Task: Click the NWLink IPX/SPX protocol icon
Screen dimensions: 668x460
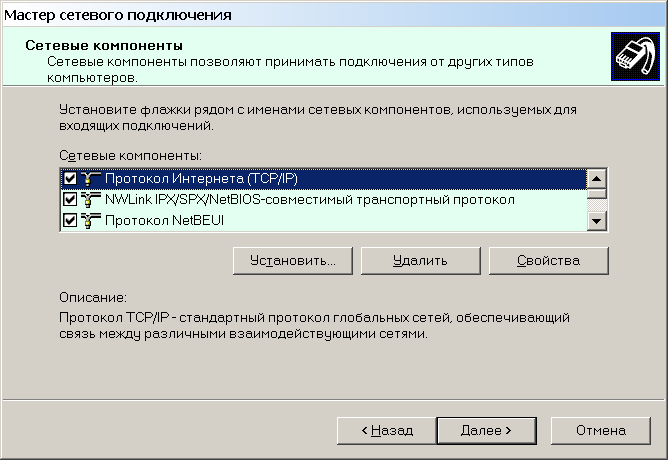Action: click(x=90, y=199)
